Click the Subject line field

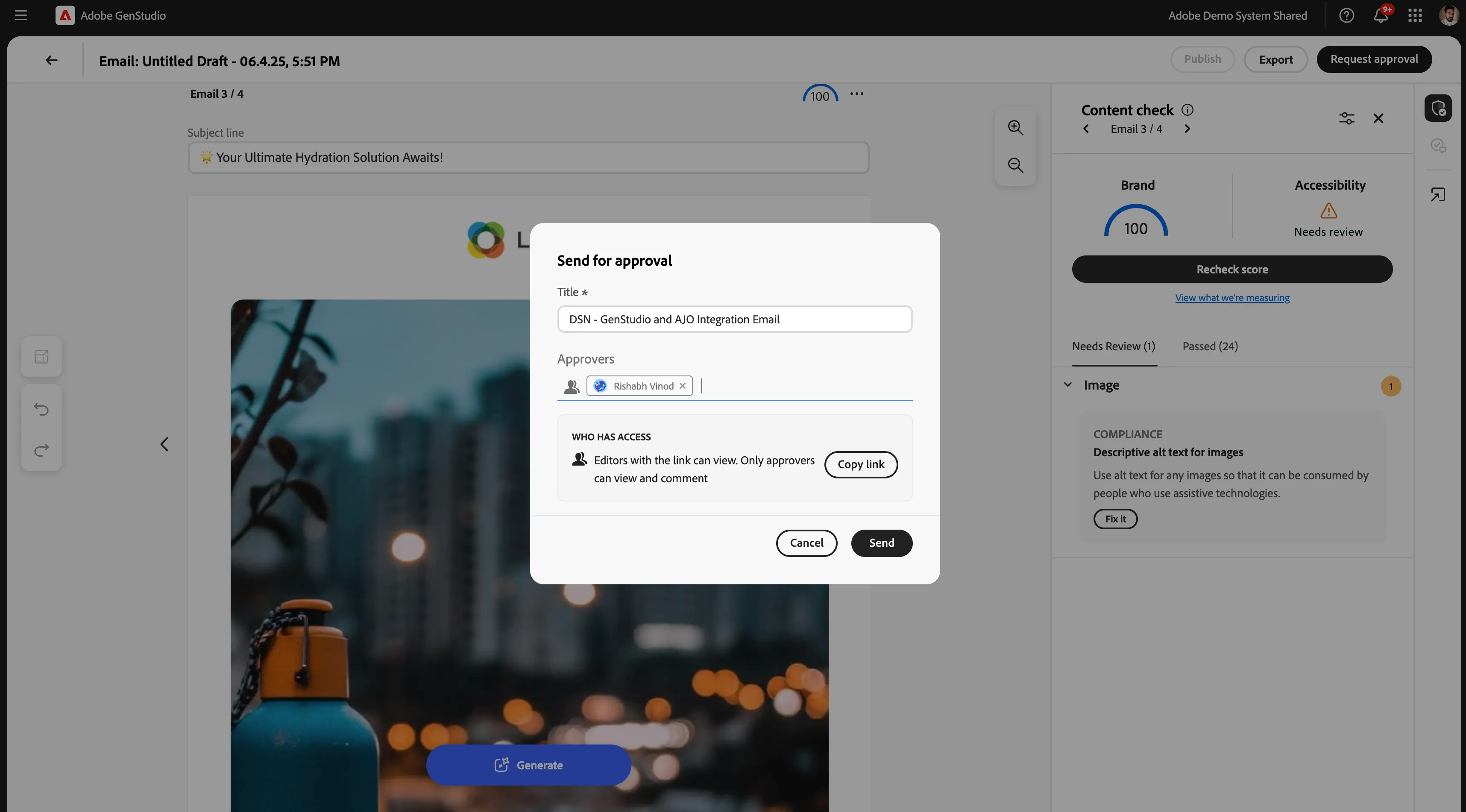click(x=528, y=158)
